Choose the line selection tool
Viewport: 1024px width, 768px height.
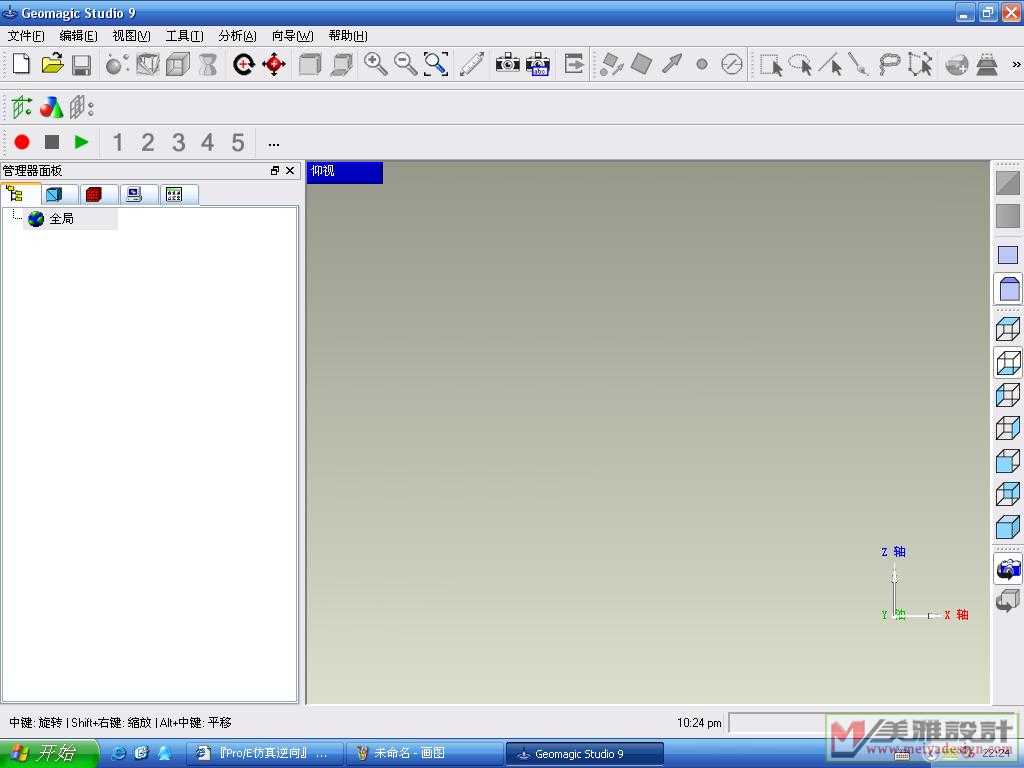(x=830, y=64)
